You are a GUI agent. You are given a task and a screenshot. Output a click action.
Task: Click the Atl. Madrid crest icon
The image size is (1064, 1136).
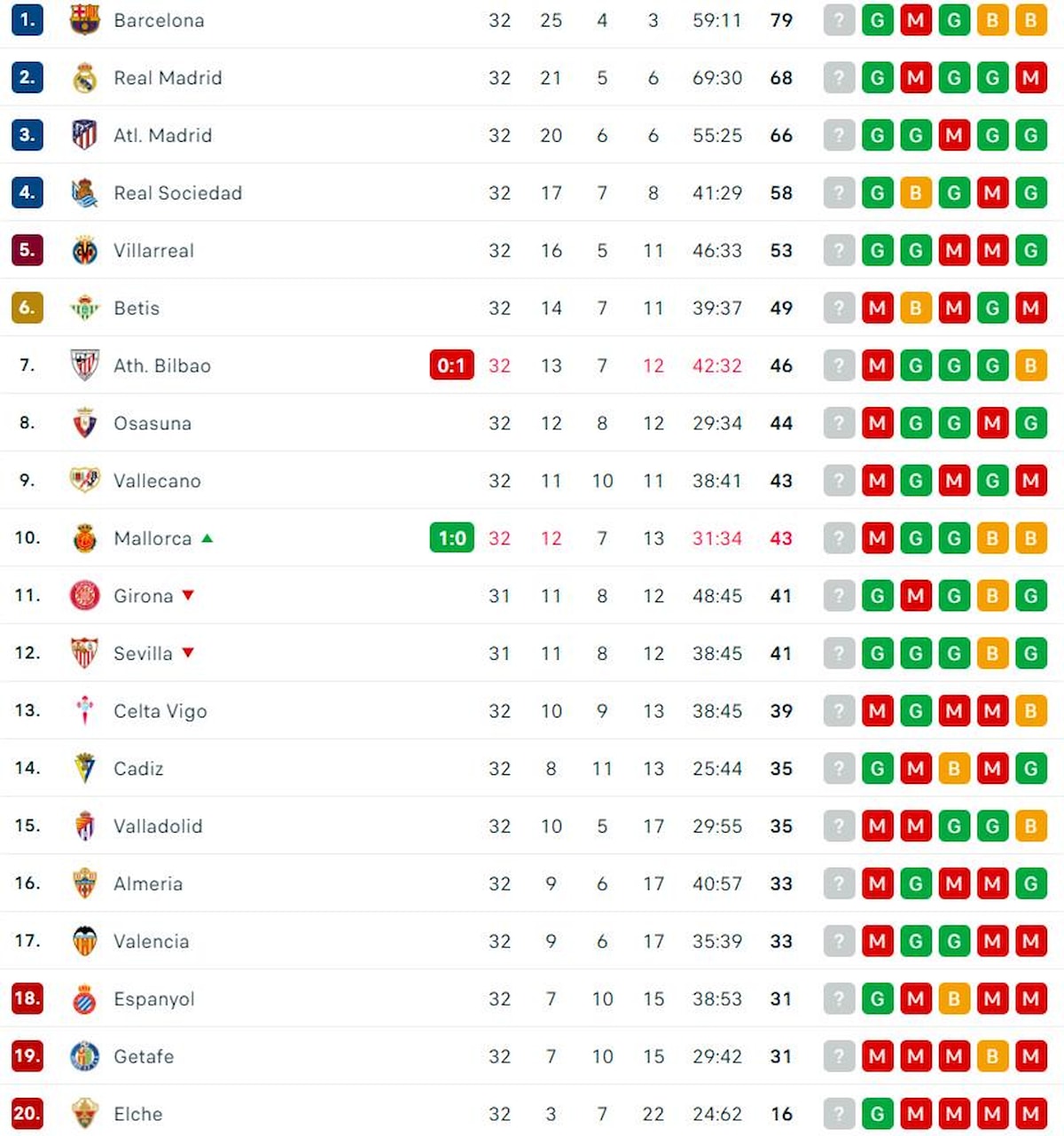tap(84, 135)
